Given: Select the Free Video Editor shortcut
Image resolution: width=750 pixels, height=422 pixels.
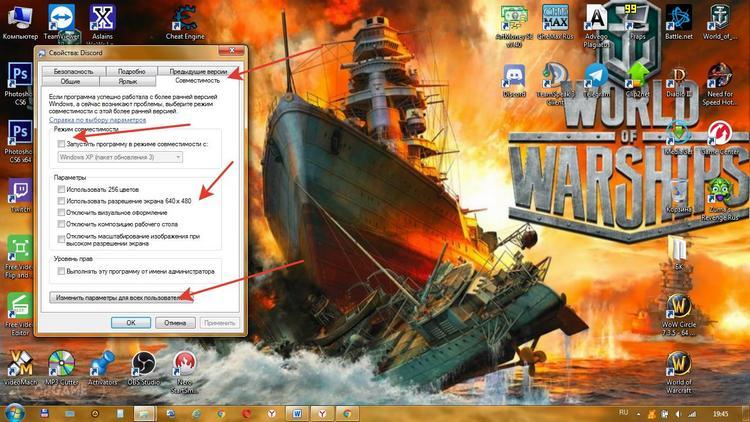Looking at the screenshot, I should tap(19, 314).
